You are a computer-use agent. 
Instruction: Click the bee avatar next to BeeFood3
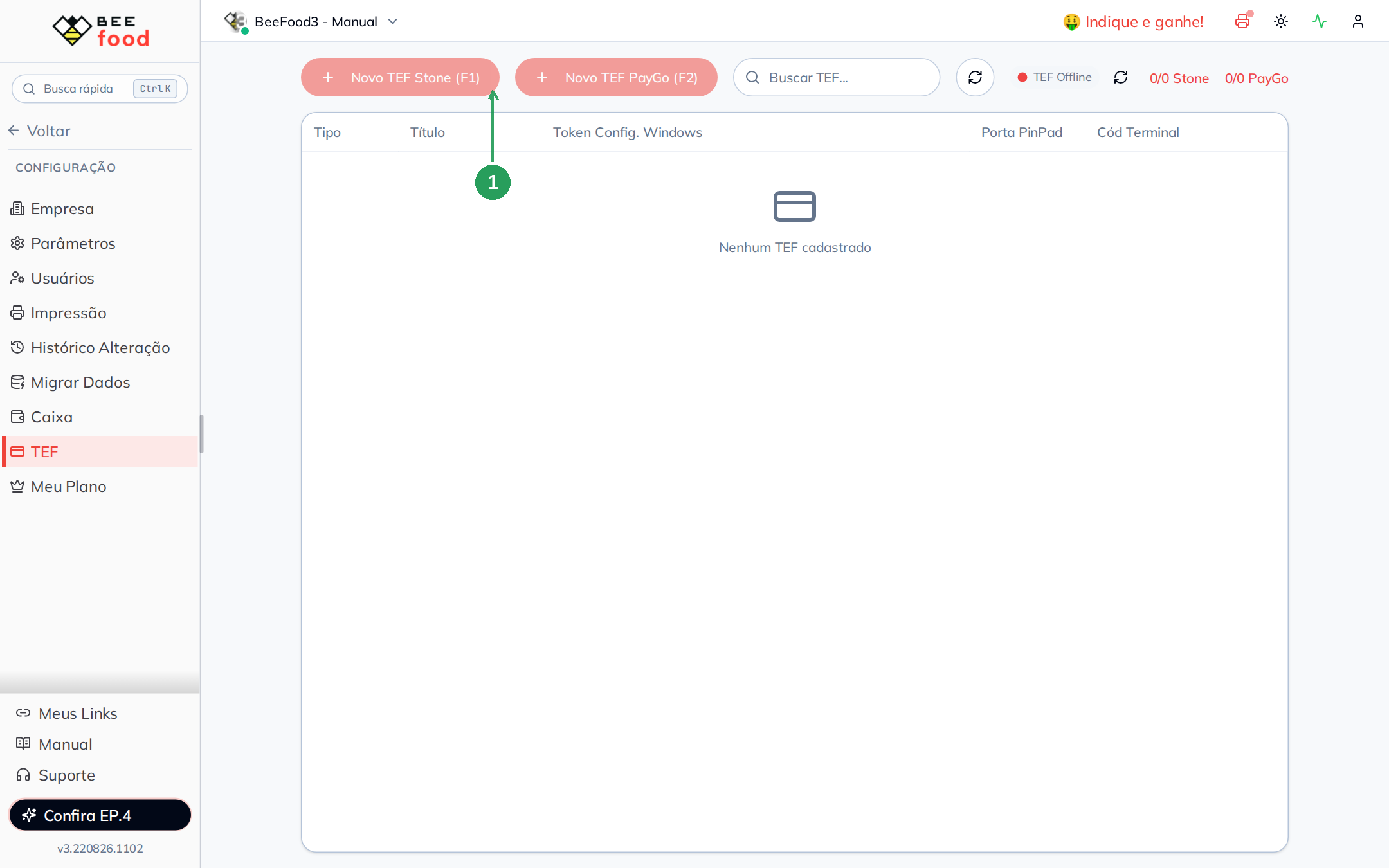235,22
